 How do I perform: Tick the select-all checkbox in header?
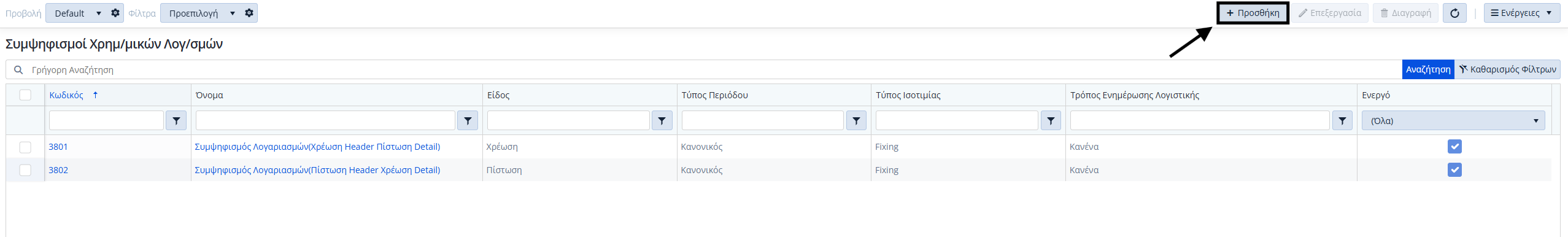[25, 95]
